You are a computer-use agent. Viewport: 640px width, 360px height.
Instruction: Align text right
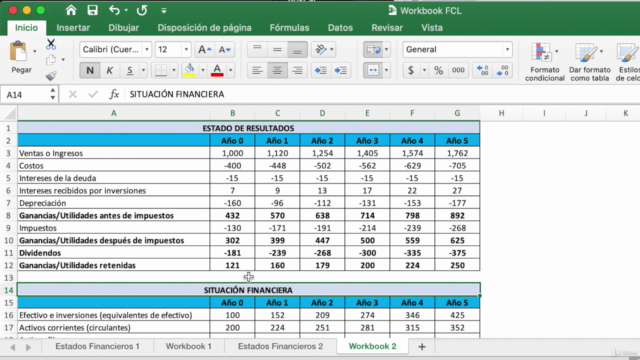(x=297, y=70)
